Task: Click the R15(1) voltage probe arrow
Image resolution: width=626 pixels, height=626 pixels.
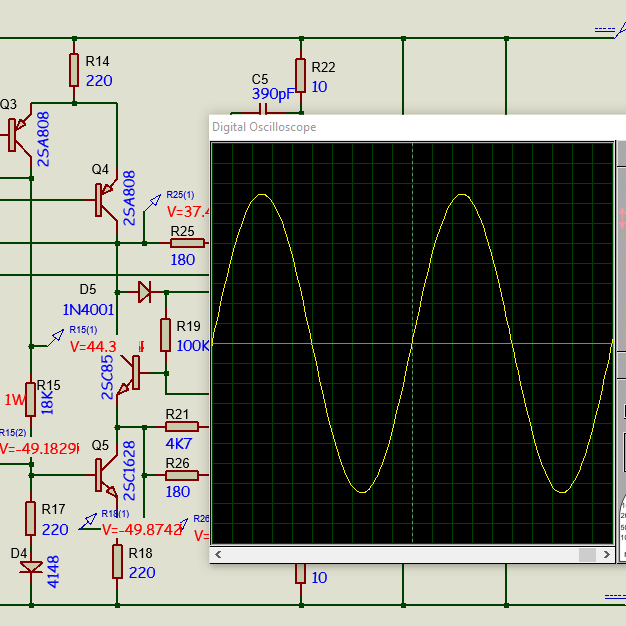Action: click(55, 338)
